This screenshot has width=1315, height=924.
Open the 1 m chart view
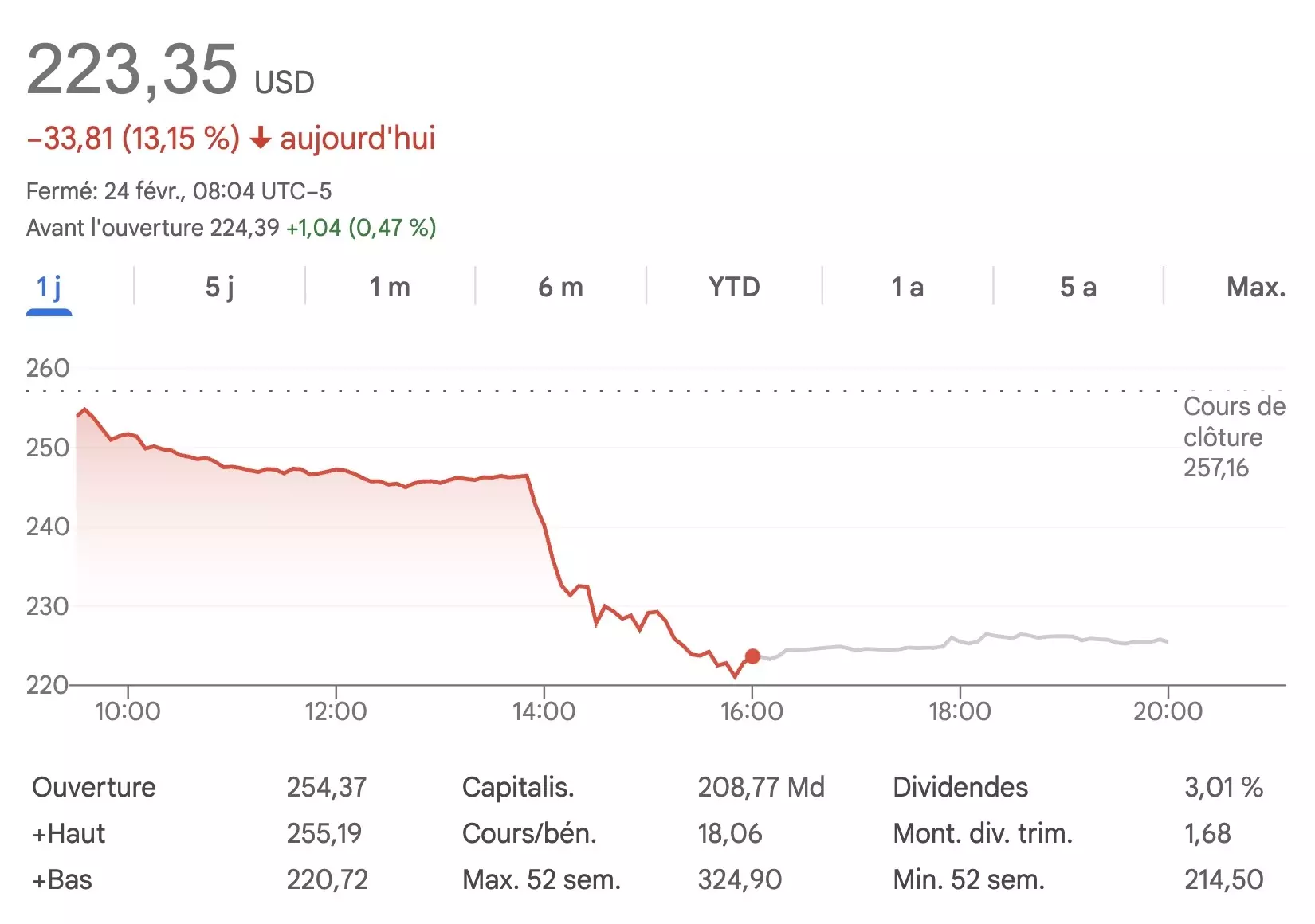390,287
